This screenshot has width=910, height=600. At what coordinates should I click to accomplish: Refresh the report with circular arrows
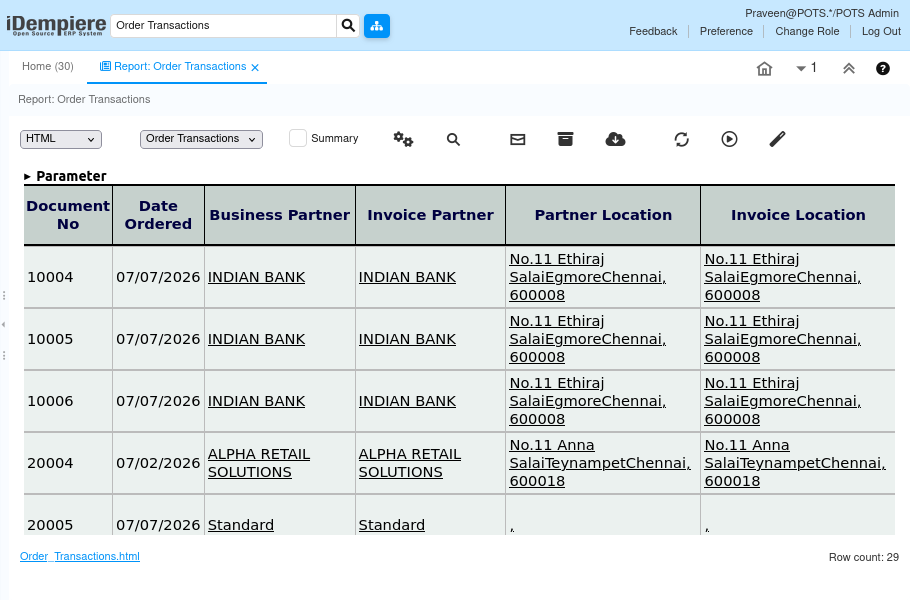pyautogui.click(x=681, y=139)
